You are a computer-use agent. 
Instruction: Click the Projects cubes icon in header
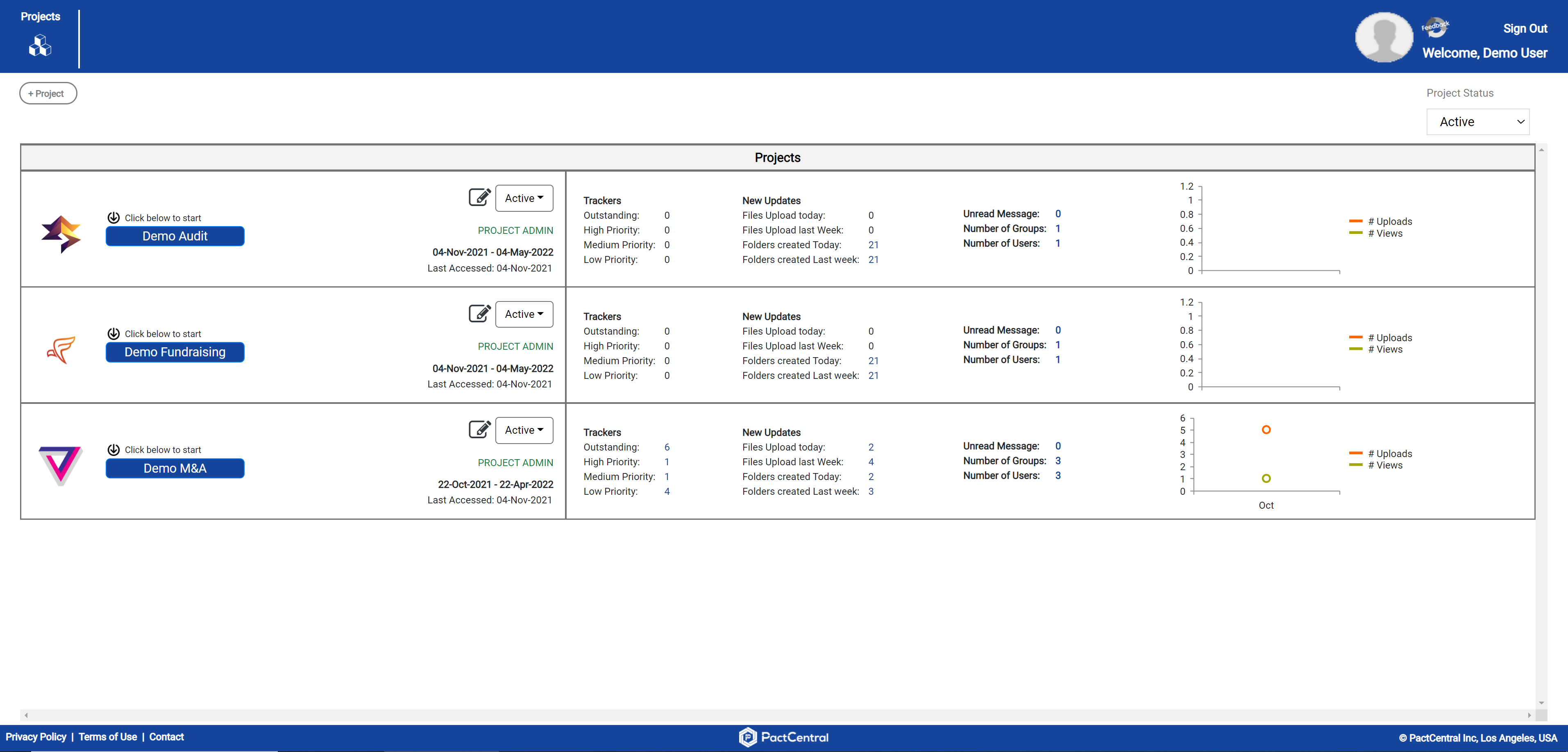pos(40,45)
